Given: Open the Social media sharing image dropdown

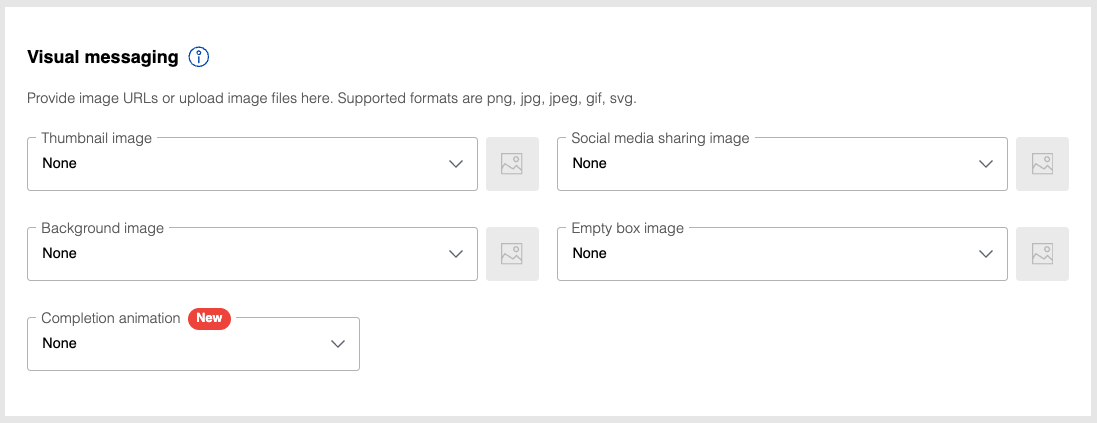Looking at the screenshot, I should (x=782, y=164).
